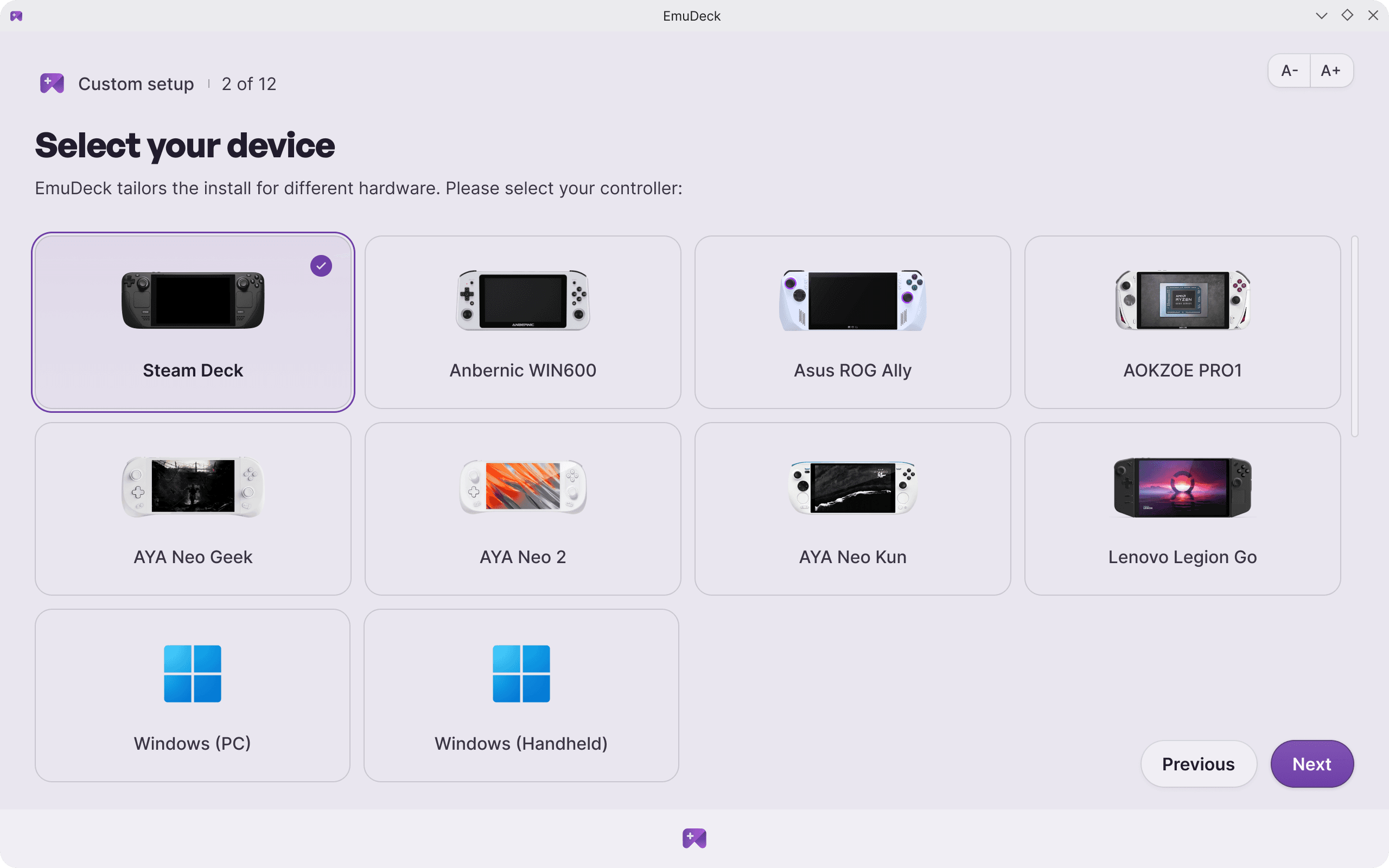Viewport: 1389px width, 868px height.
Task: Pick the AYA Neo 2 device image
Action: pyautogui.click(x=523, y=486)
